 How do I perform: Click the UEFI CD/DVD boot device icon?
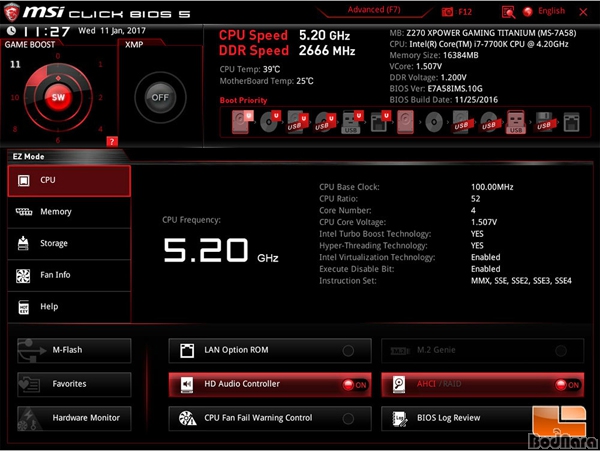tap(270, 122)
